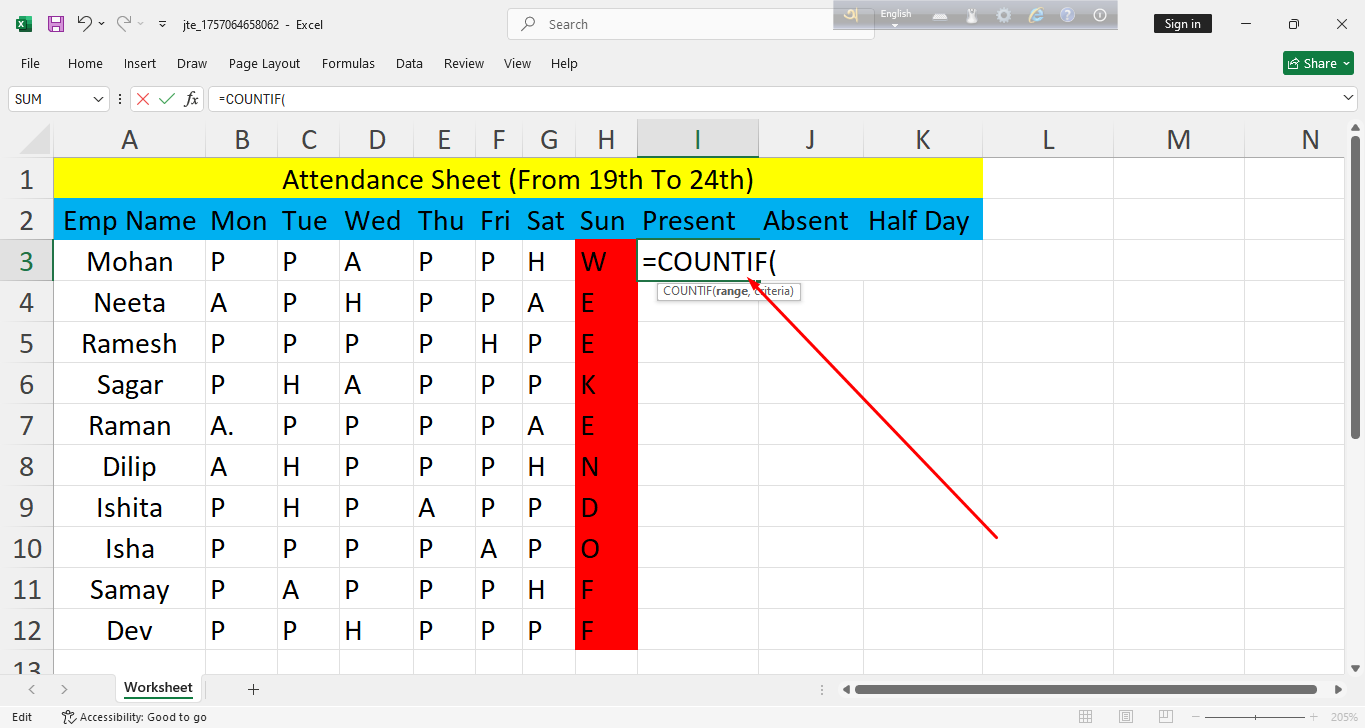Click the Search box in the title bar
This screenshot has height=728, width=1365.
point(690,24)
